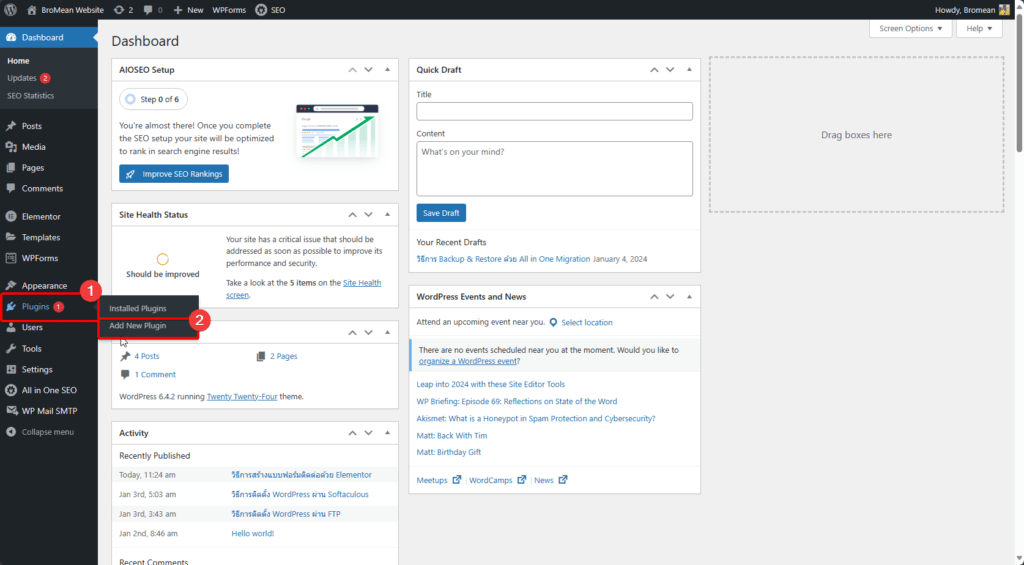Open Installed Plugins from the flyout
This screenshot has width=1024, height=565.
pos(138,308)
